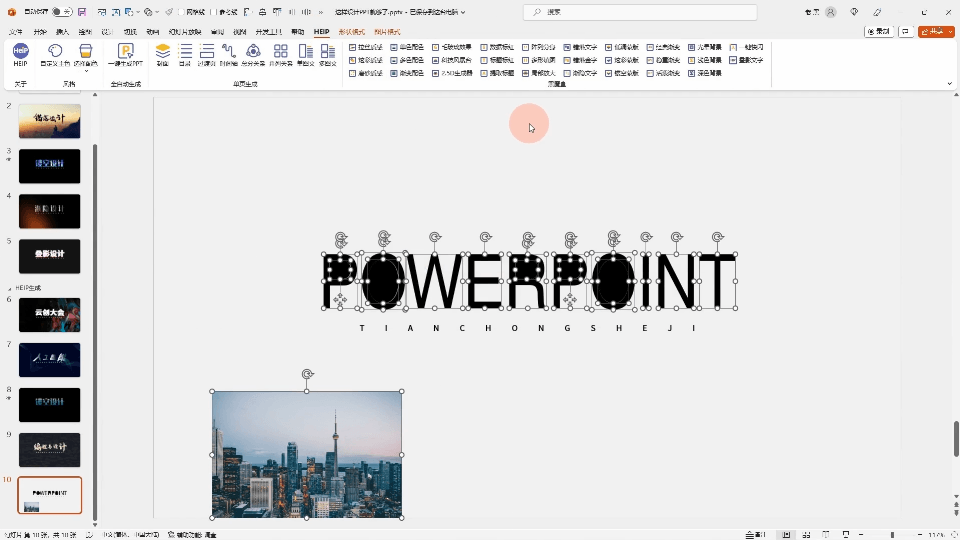Generate a 目录 contents page
The image size is (960, 540).
pos(185,54)
